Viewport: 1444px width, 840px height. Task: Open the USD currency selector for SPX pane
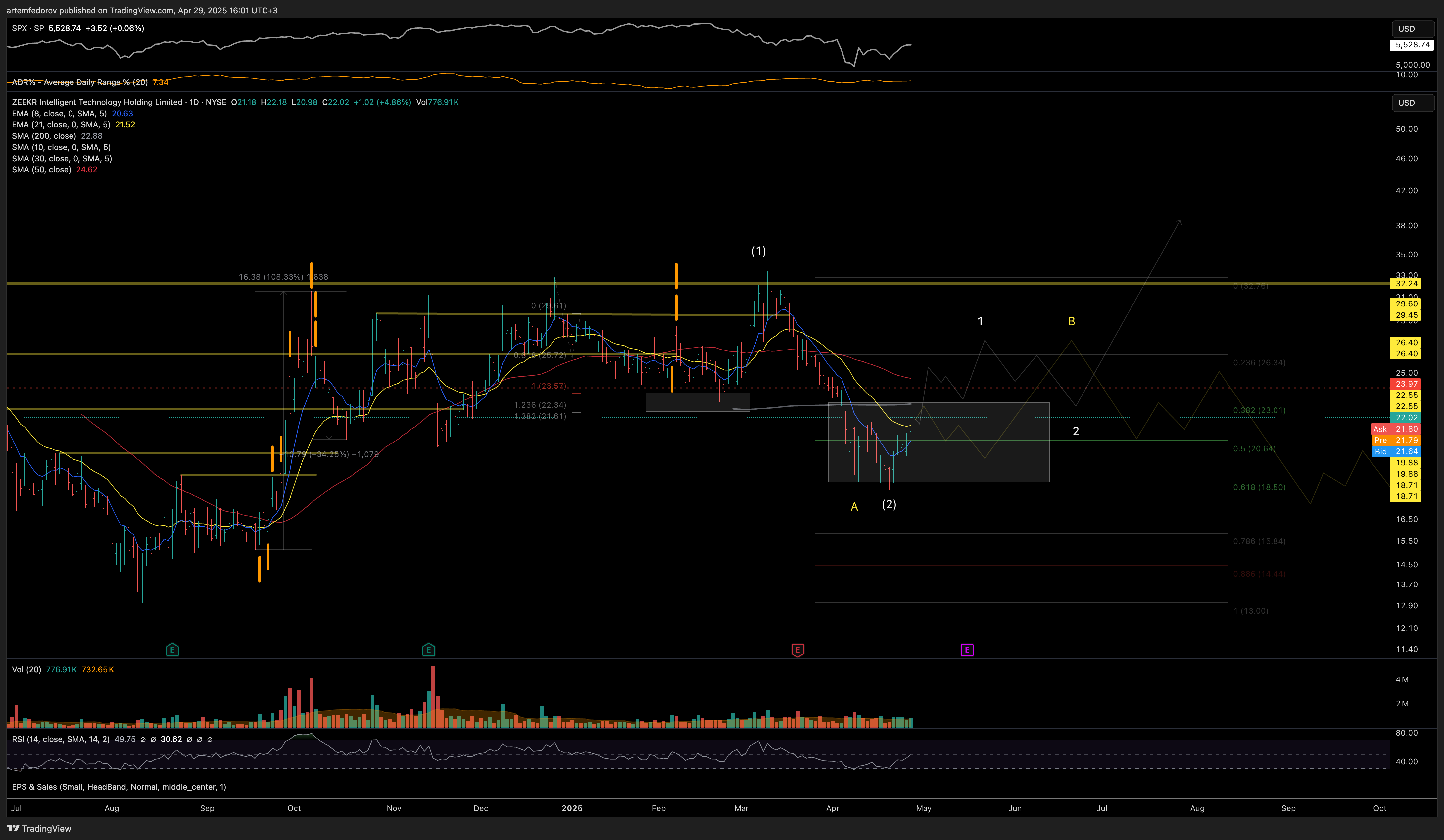pyautogui.click(x=1413, y=29)
